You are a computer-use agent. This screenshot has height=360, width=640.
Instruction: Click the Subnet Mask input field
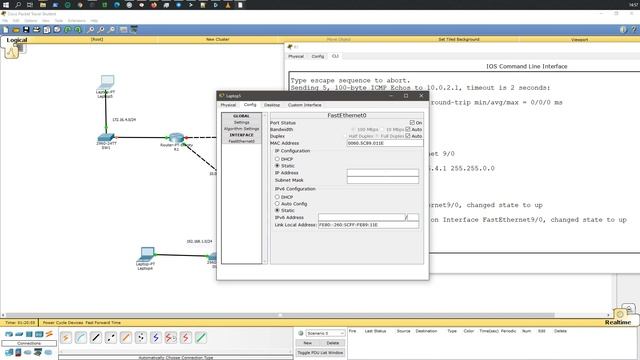(x=383, y=180)
